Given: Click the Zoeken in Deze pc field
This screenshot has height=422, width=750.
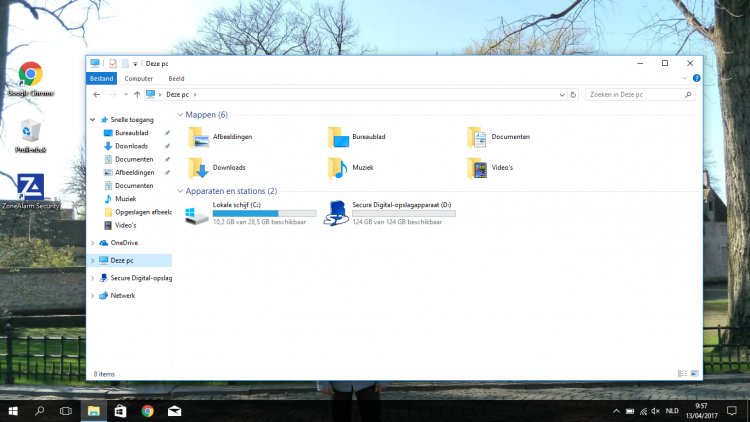Looking at the screenshot, I should click(635, 94).
